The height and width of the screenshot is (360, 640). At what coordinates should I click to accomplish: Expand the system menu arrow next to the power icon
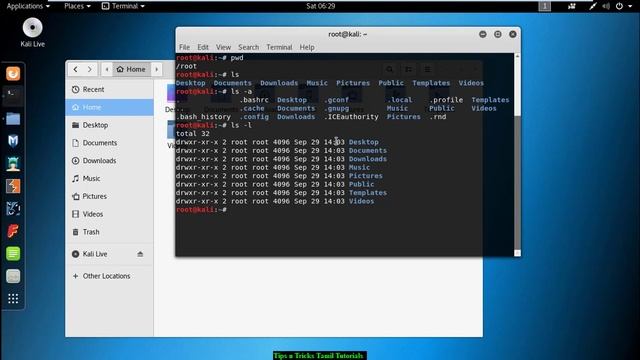(630, 6)
